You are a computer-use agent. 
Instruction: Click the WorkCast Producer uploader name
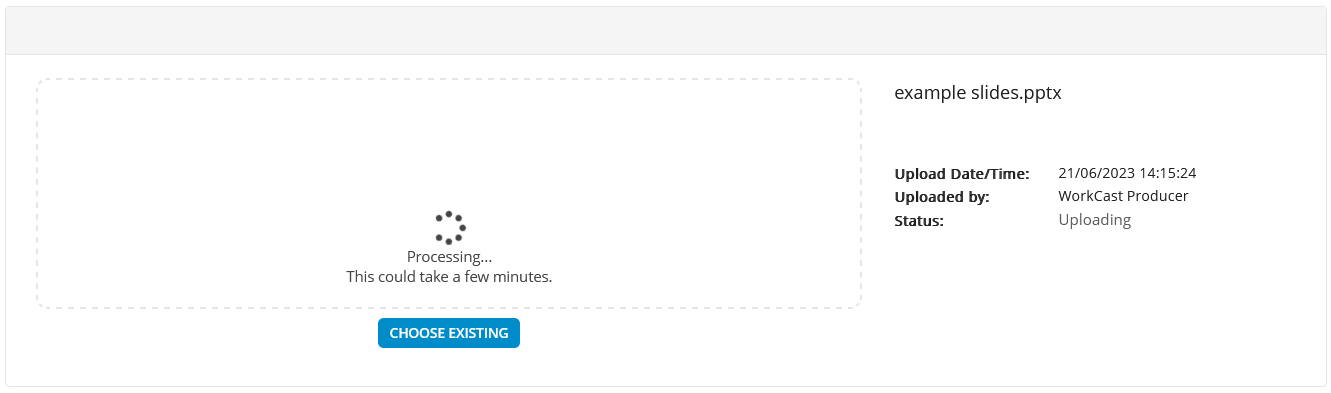pyautogui.click(x=1123, y=196)
